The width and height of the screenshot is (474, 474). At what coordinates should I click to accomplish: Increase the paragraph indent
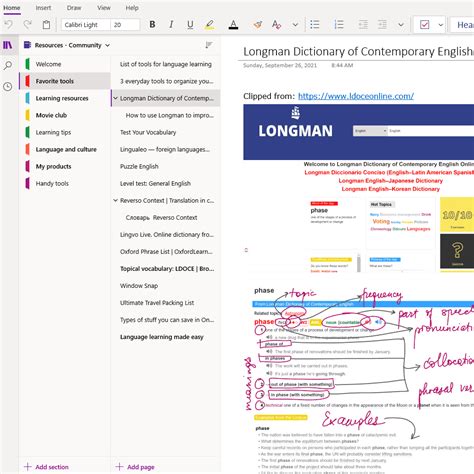click(382, 24)
